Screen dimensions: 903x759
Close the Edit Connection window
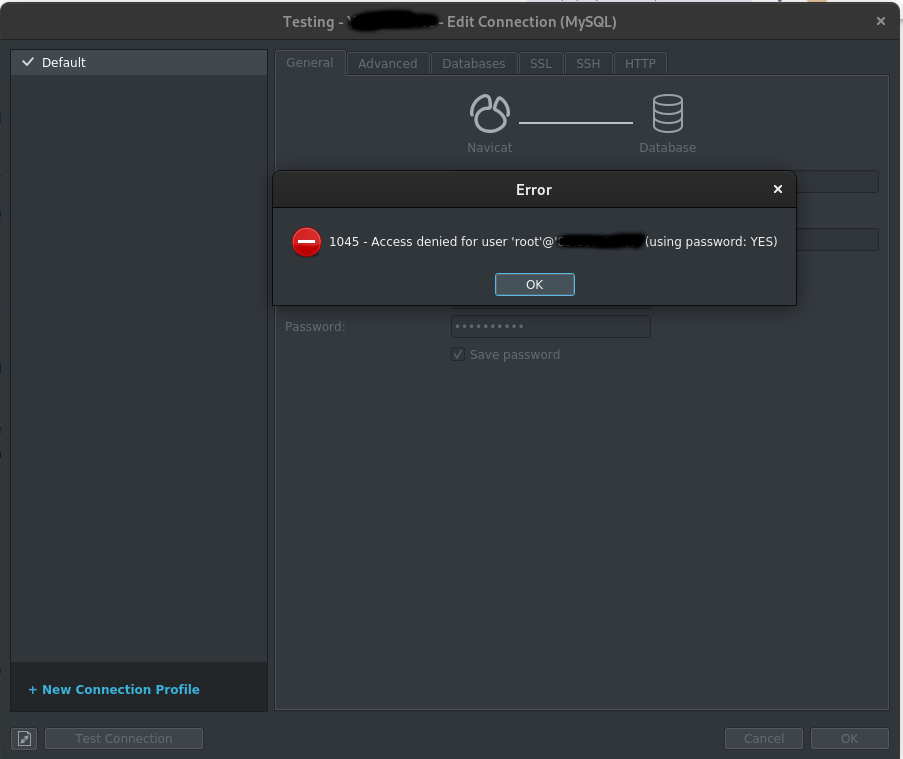pos(881,21)
